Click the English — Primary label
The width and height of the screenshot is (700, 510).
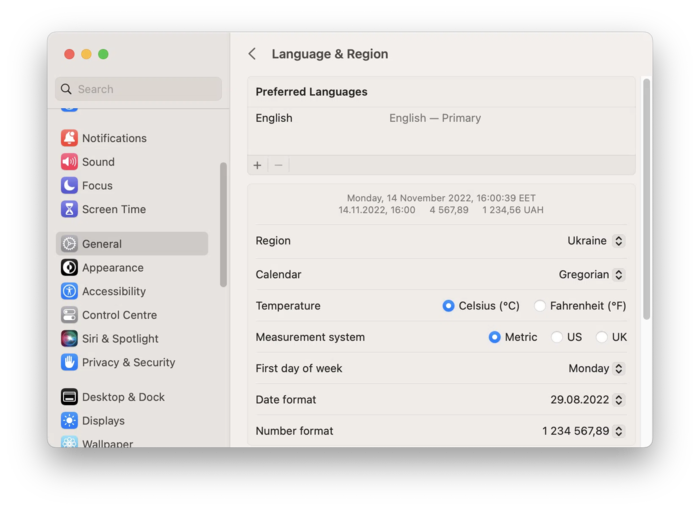click(x=435, y=118)
